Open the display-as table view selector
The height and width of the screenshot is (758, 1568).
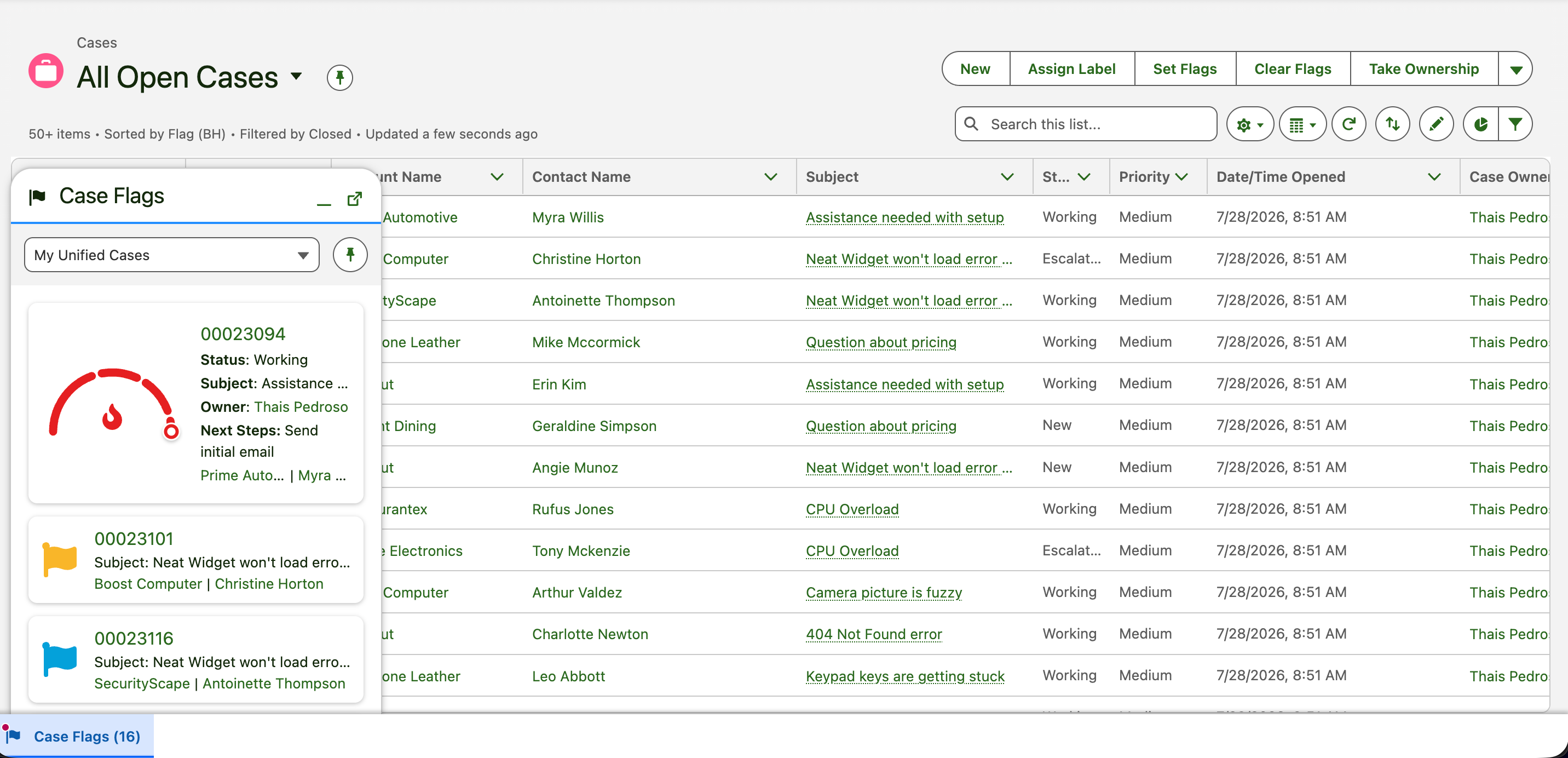pos(1302,124)
